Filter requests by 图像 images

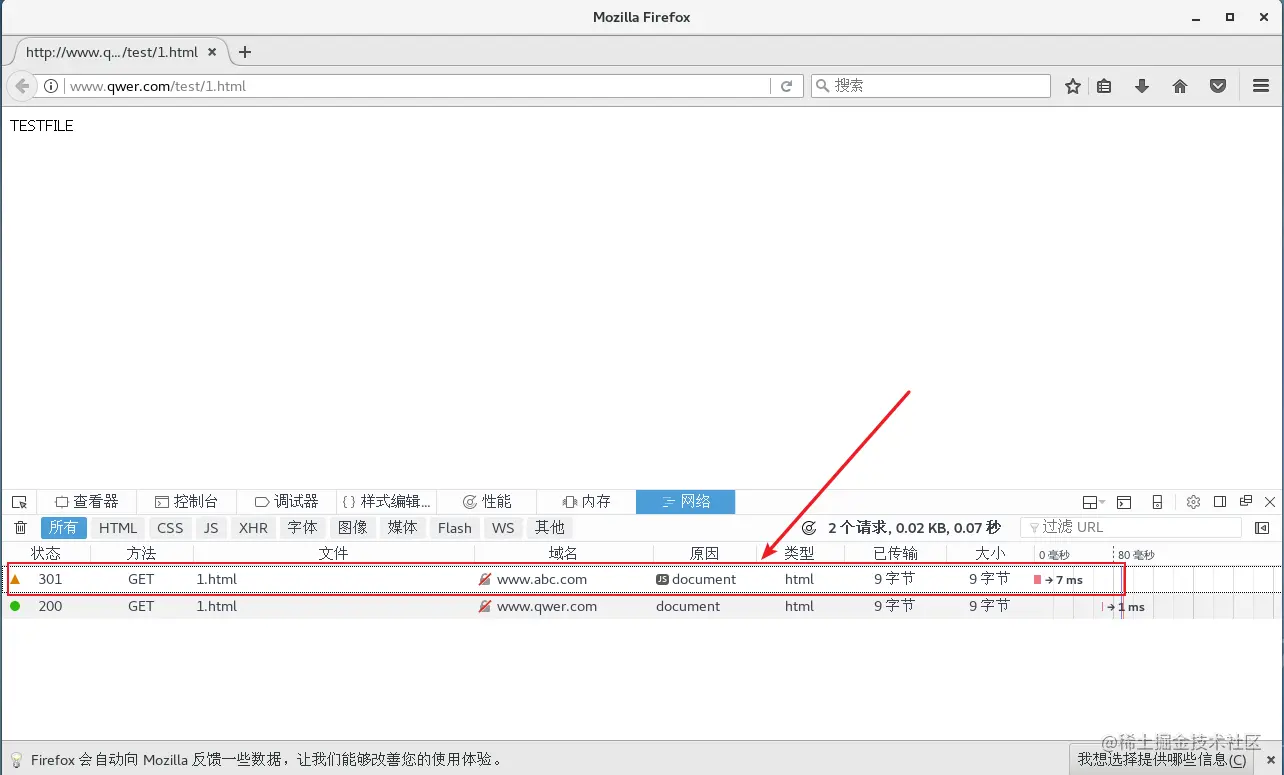coord(353,528)
